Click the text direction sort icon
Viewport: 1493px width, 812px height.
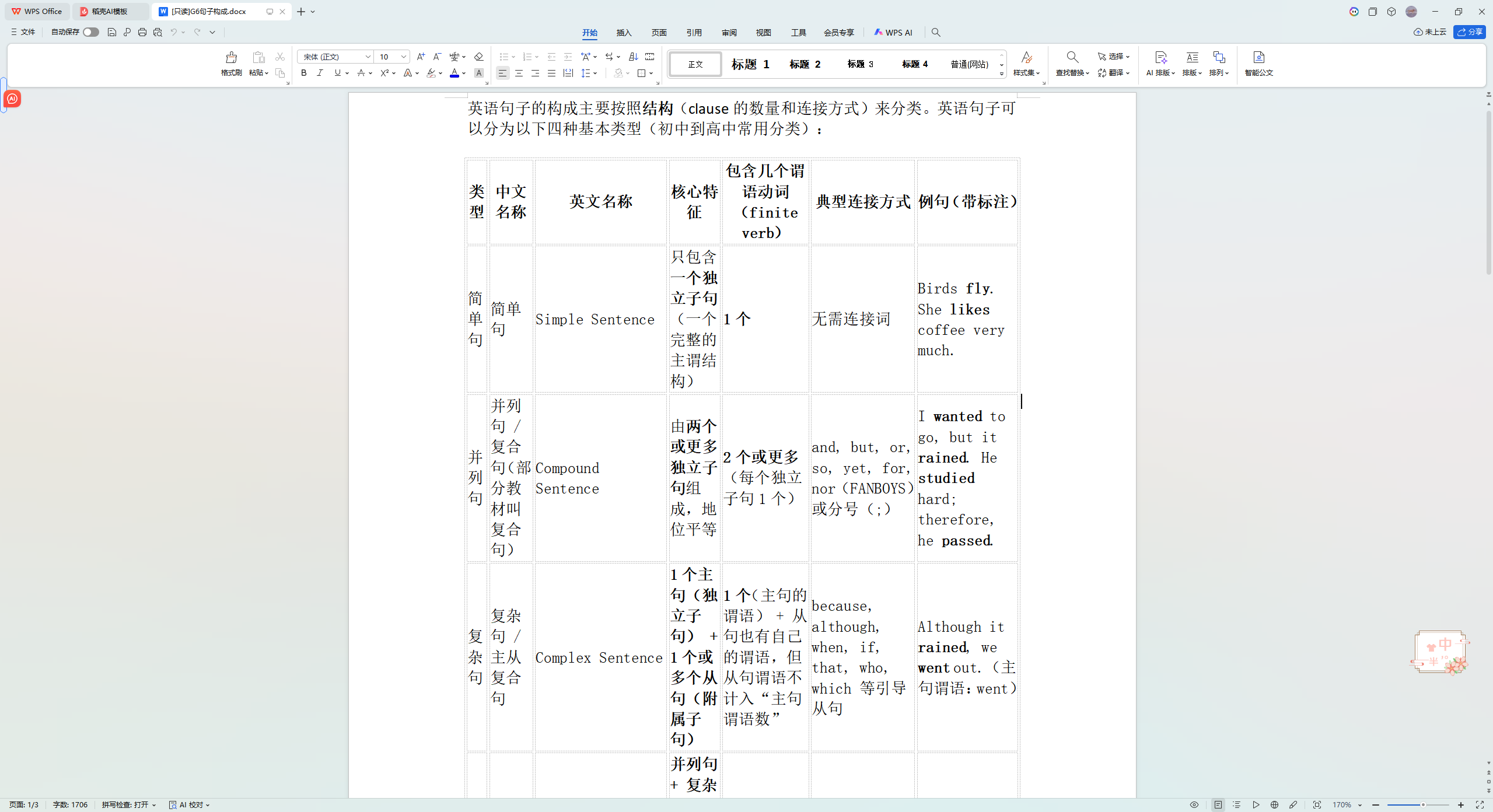click(x=634, y=57)
